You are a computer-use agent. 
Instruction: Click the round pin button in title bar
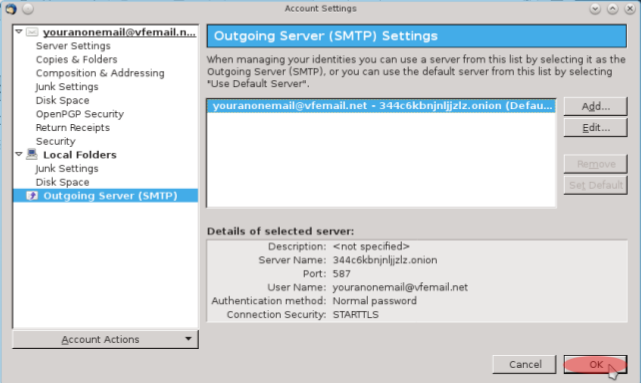[28, 9]
